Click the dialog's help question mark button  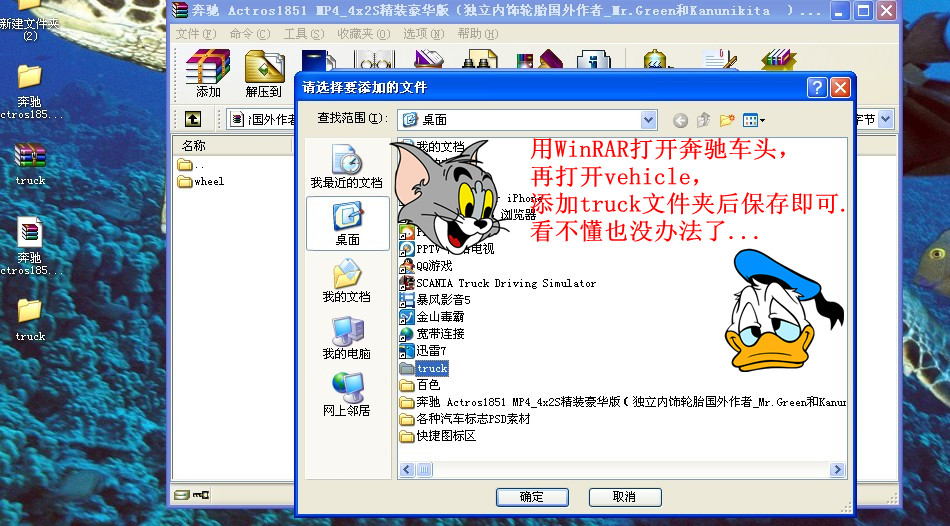[x=817, y=87]
